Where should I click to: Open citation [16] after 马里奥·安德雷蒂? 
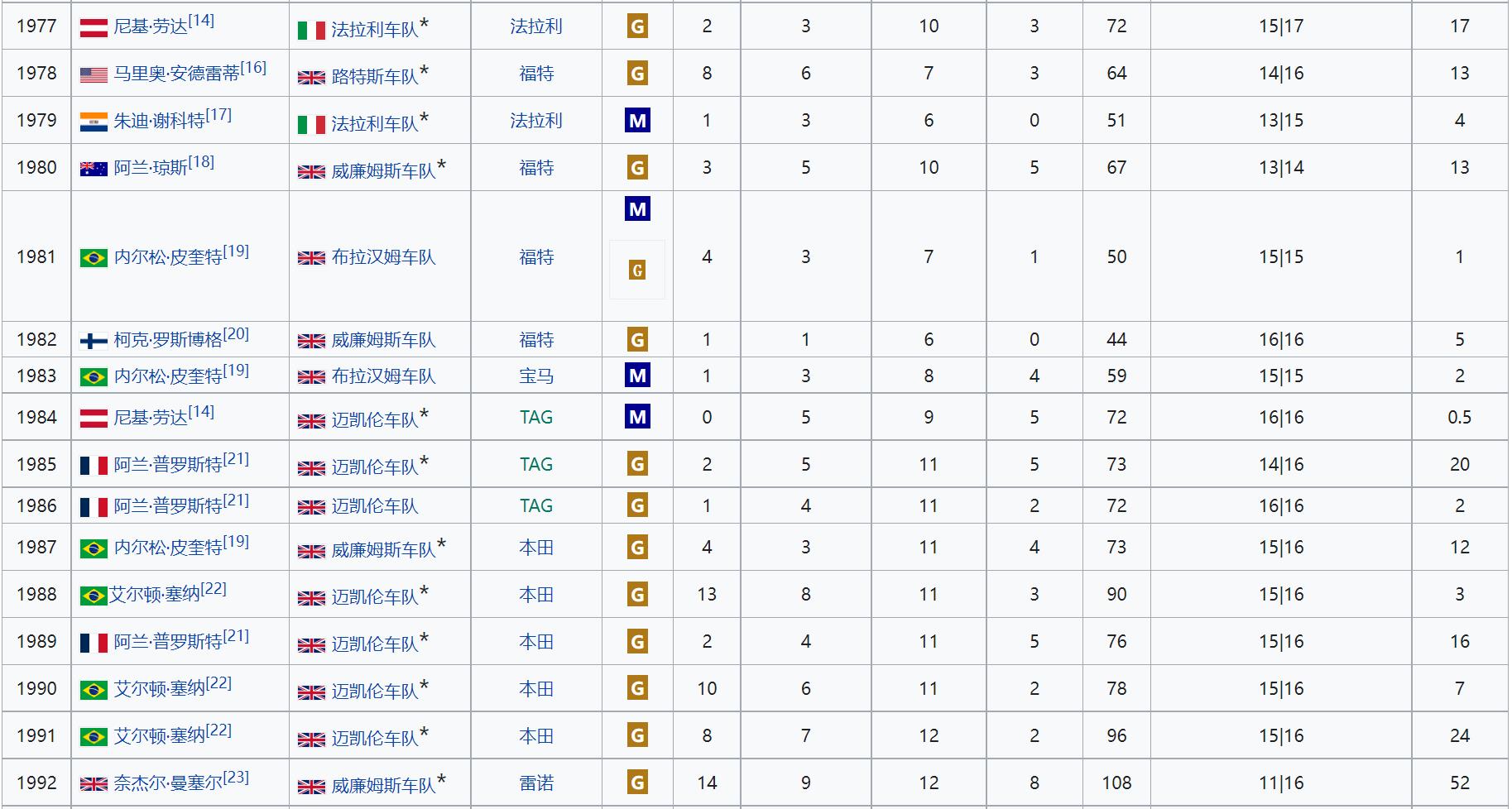[x=254, y=68]
